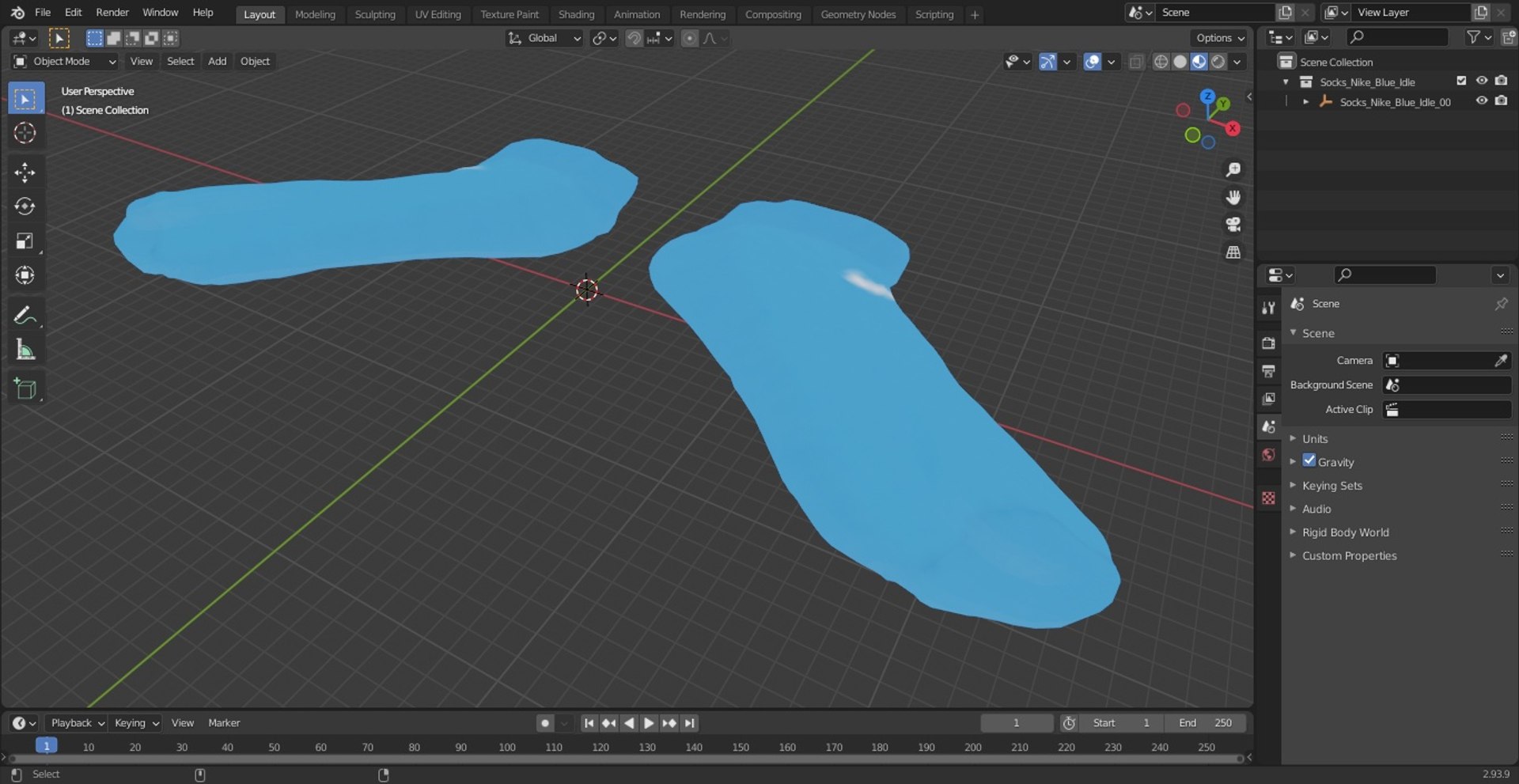Hide Socks_Nike_Blue_Idle_00 object in viewport
This screenshot has height=784, width=1519.
pos(1482,100)
